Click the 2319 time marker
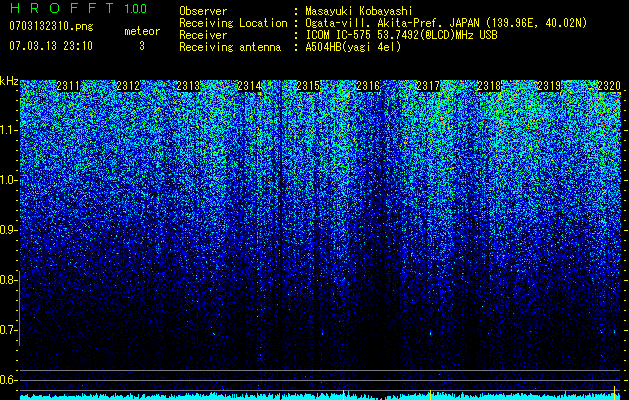 pos(549,85)
